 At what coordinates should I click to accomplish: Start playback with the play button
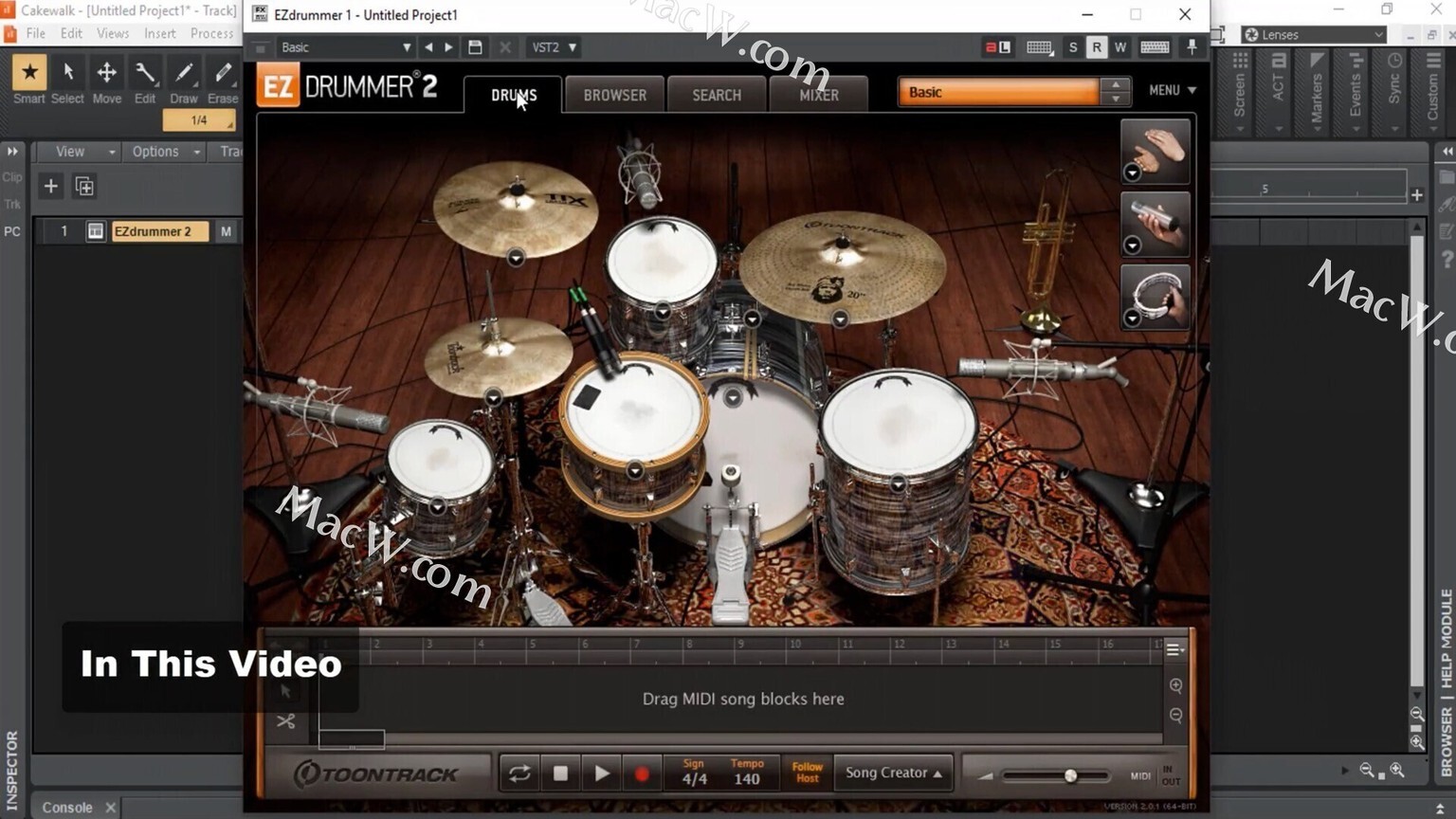601,773
